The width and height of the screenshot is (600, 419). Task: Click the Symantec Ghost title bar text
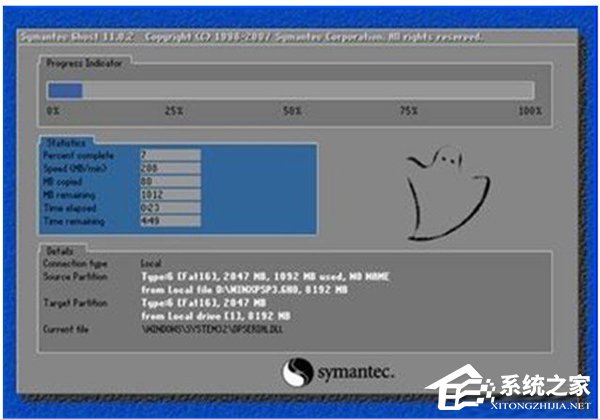251,37
